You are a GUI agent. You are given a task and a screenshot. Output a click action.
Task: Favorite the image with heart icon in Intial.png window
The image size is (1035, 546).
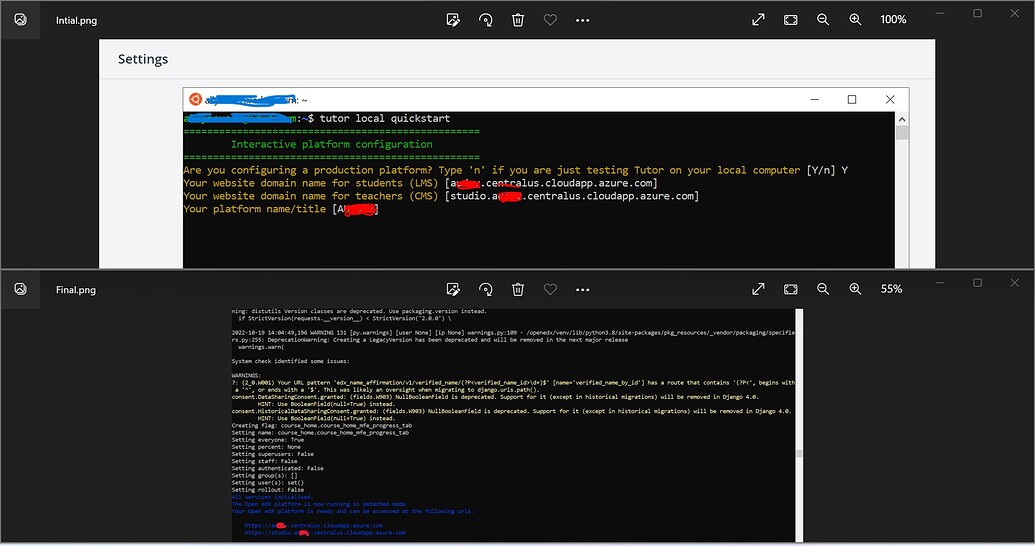tap(550, 20)
